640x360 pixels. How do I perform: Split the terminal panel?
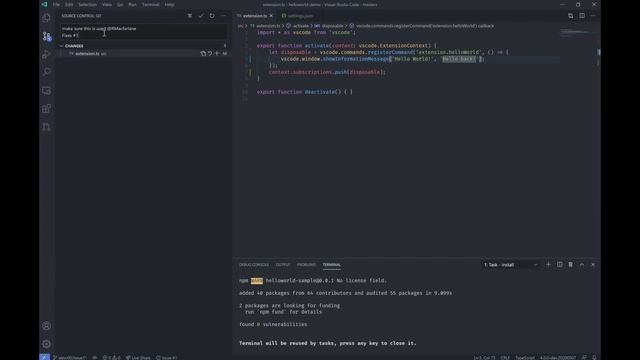pyautogui.click(x=560, y=264)
